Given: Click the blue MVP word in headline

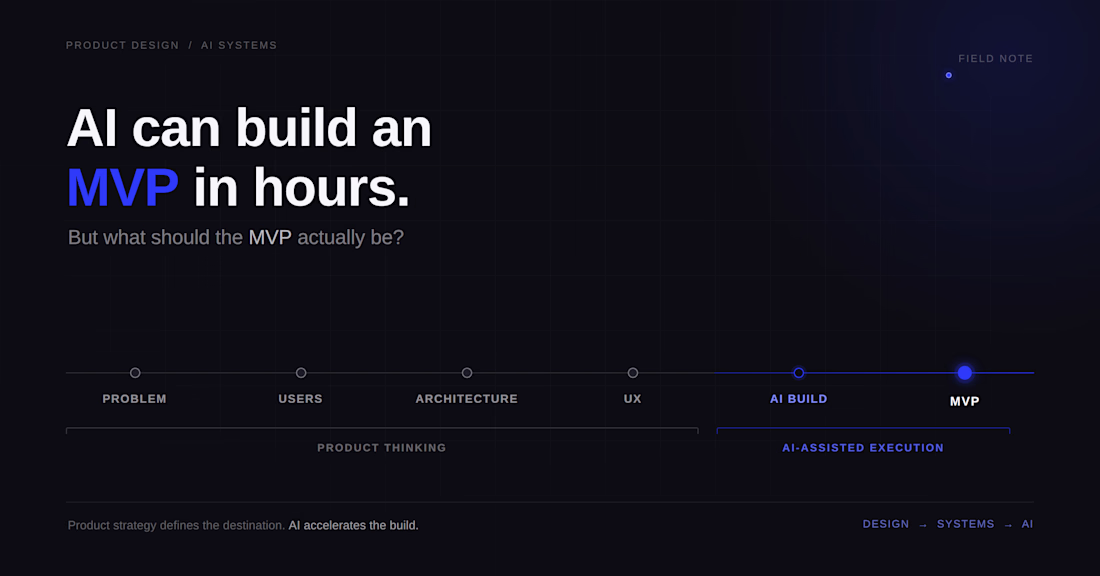Looking at the screenshot, I should coord(122,188).
